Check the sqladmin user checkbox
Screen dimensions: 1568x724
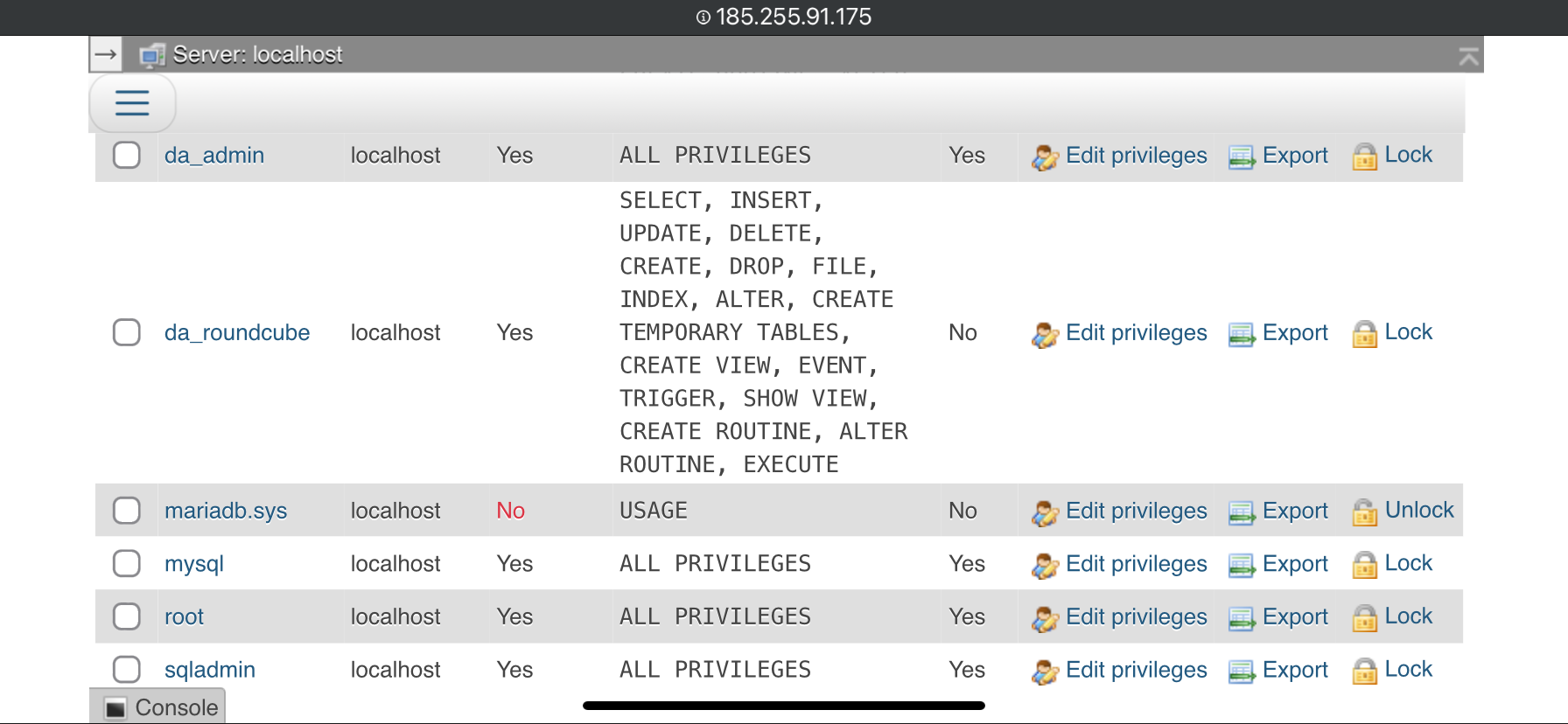tap(127, 670)
